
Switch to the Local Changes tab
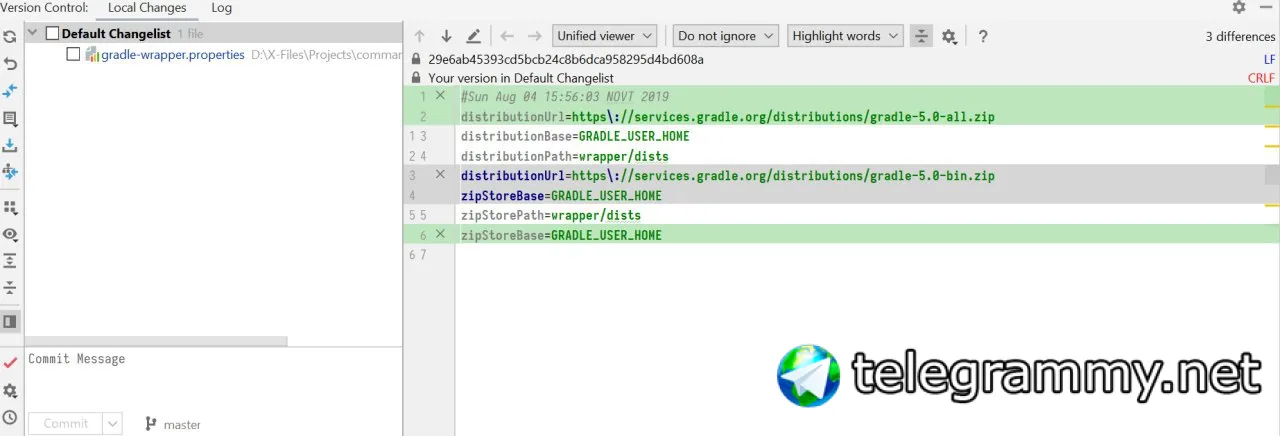click(147, 8)
